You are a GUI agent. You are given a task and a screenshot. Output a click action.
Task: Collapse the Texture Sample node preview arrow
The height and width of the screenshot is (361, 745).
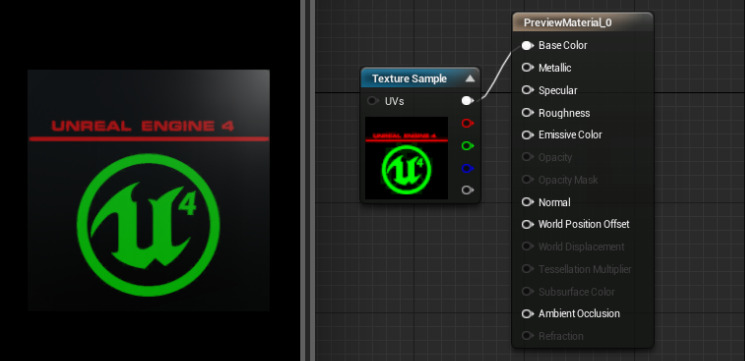(x=470, y=78)
